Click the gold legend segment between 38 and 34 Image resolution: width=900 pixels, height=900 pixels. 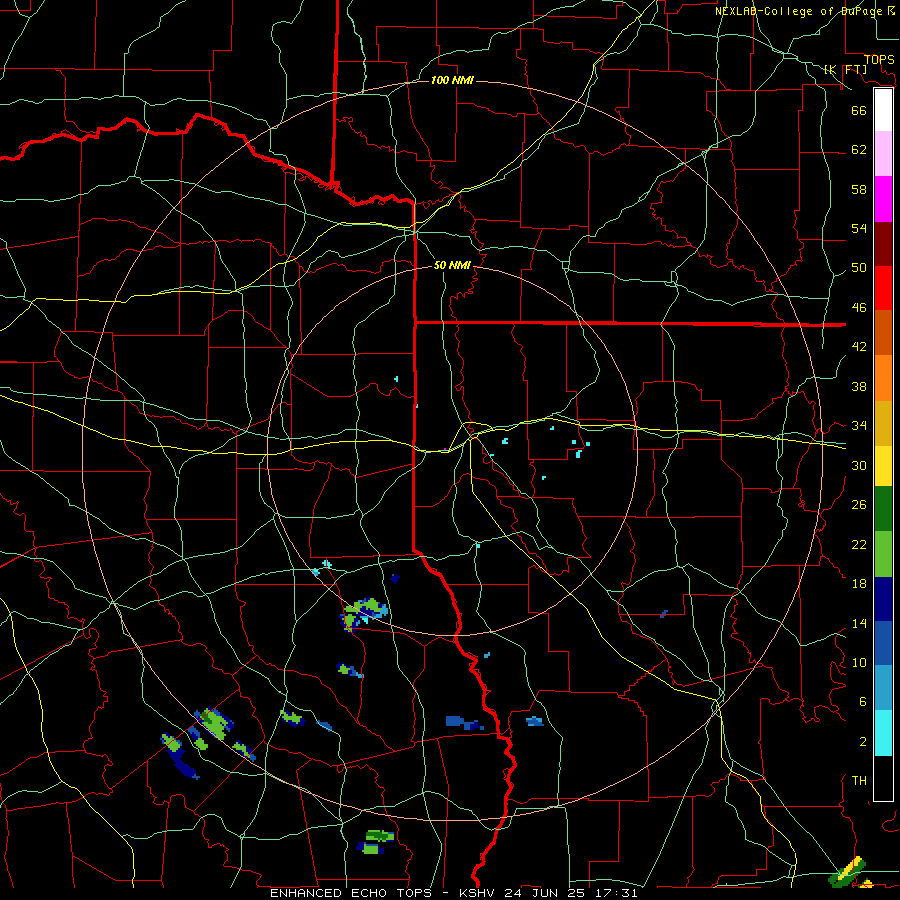coord(883,423)
